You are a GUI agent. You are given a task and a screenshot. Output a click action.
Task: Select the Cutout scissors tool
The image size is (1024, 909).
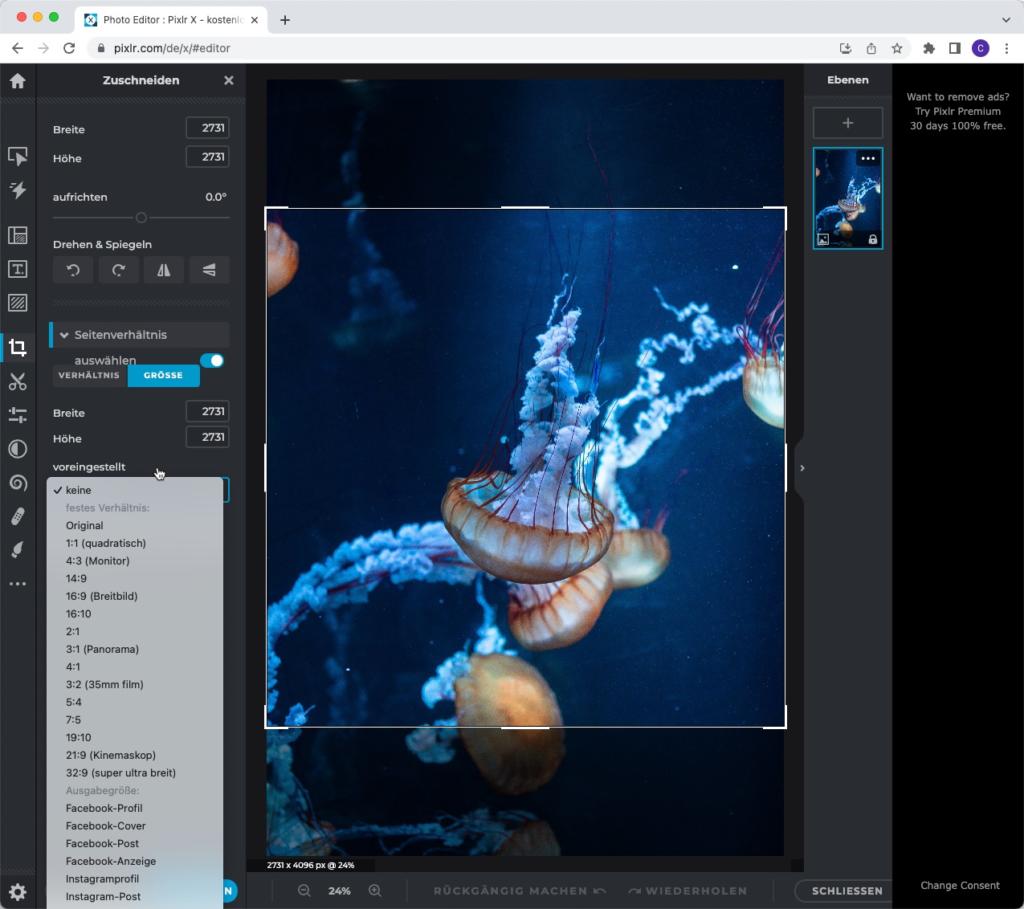(x=17, y=381)
